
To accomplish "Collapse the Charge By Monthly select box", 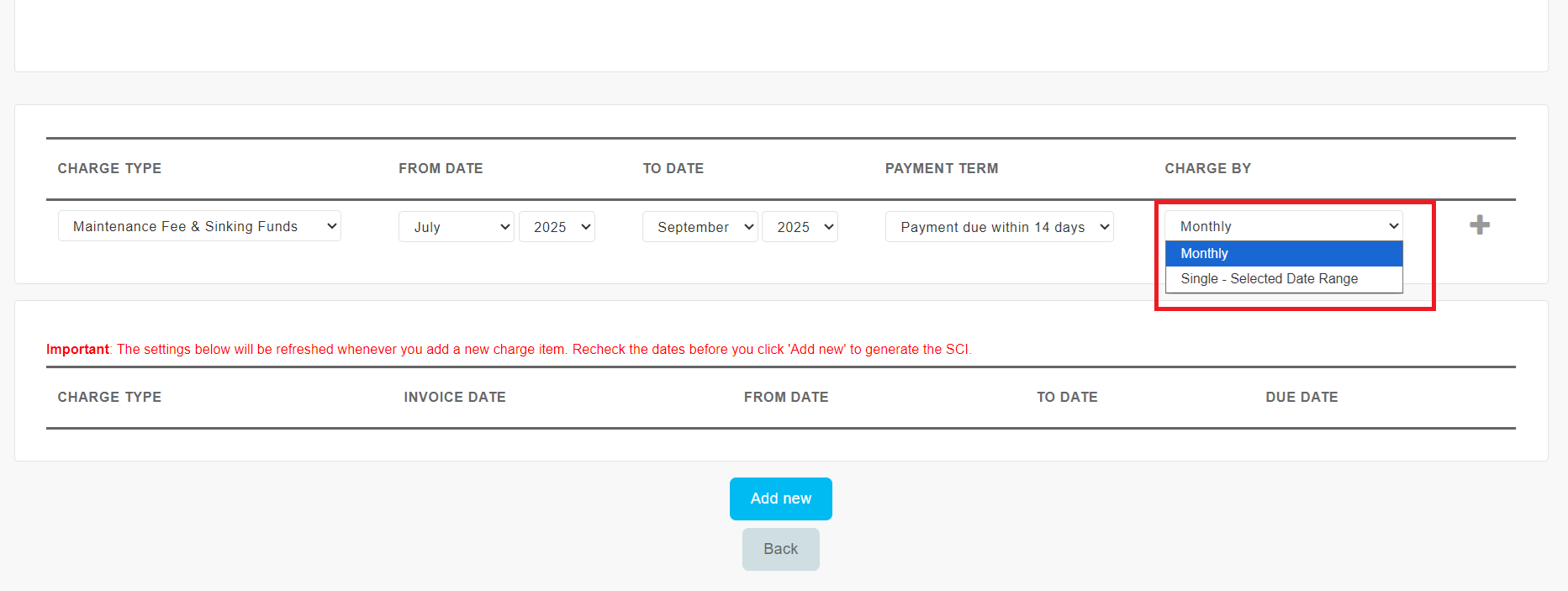I will click(1283, 226).
